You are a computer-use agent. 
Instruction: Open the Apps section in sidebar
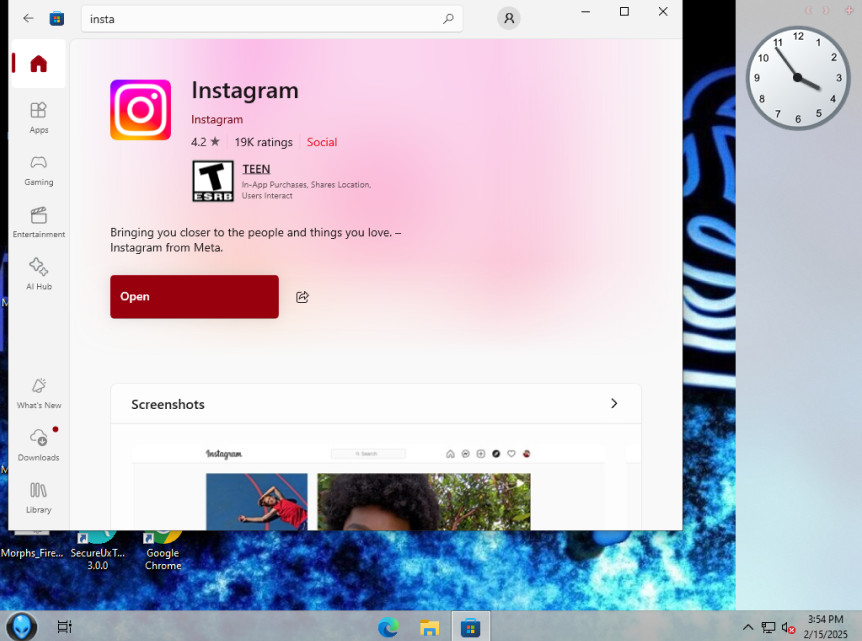38,118
